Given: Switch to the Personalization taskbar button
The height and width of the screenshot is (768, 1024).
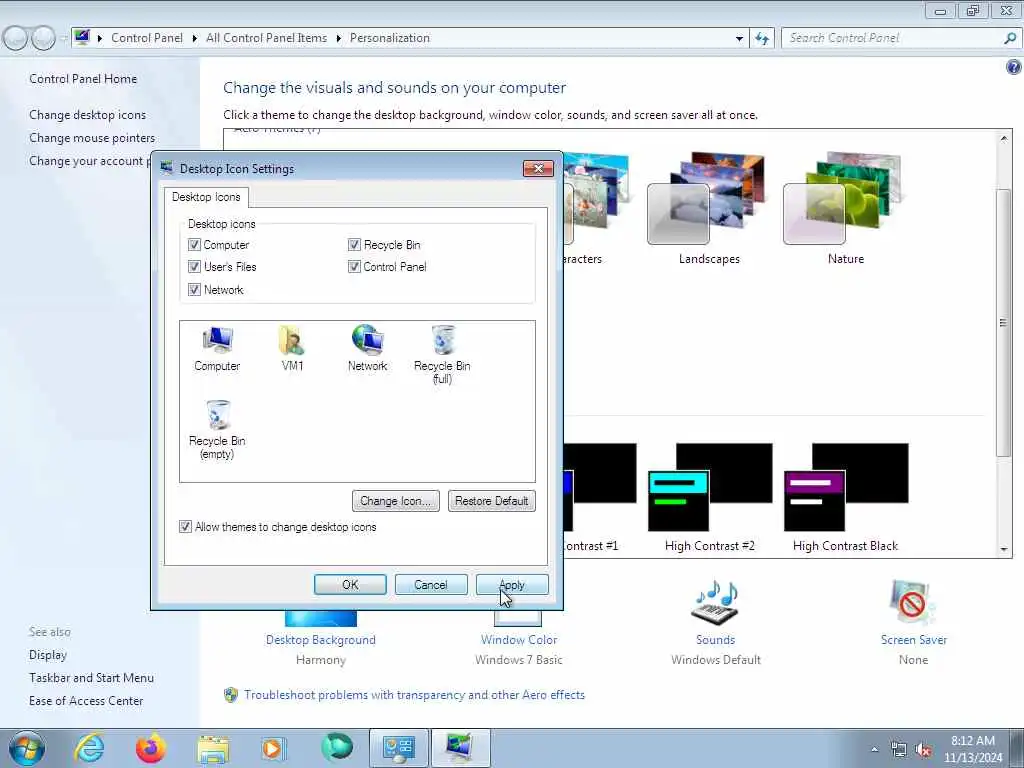Looking at the screenshot, I should pyautogui.click(x=460, y=748).
